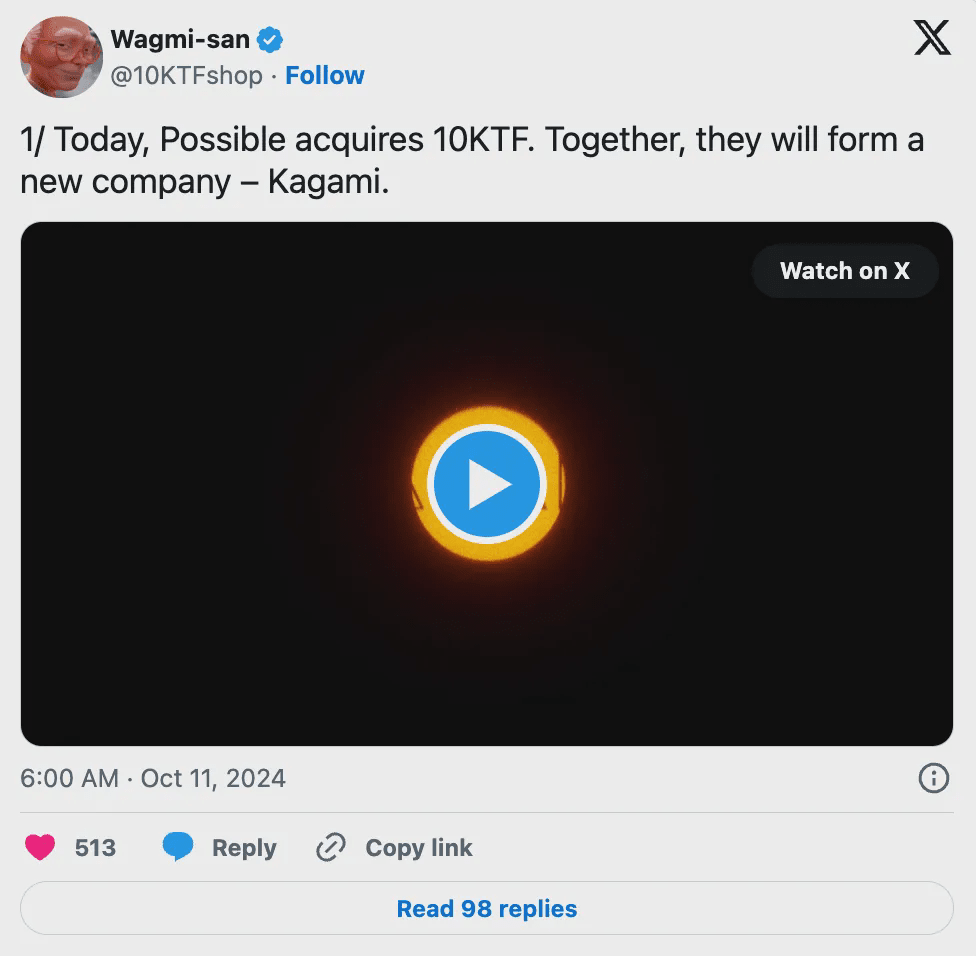The image size is (976, 956).
Task: Click the 513 likes count
Action: point(95,848)
